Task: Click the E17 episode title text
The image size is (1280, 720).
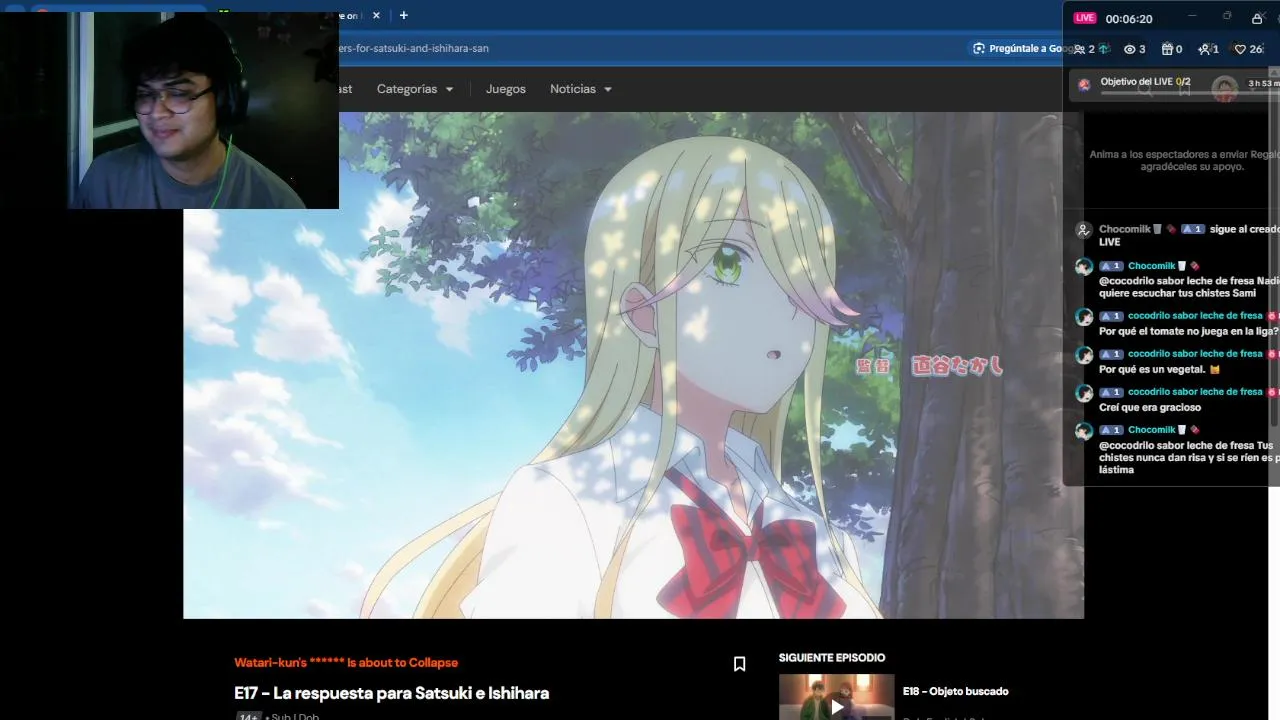Action: 391,693
